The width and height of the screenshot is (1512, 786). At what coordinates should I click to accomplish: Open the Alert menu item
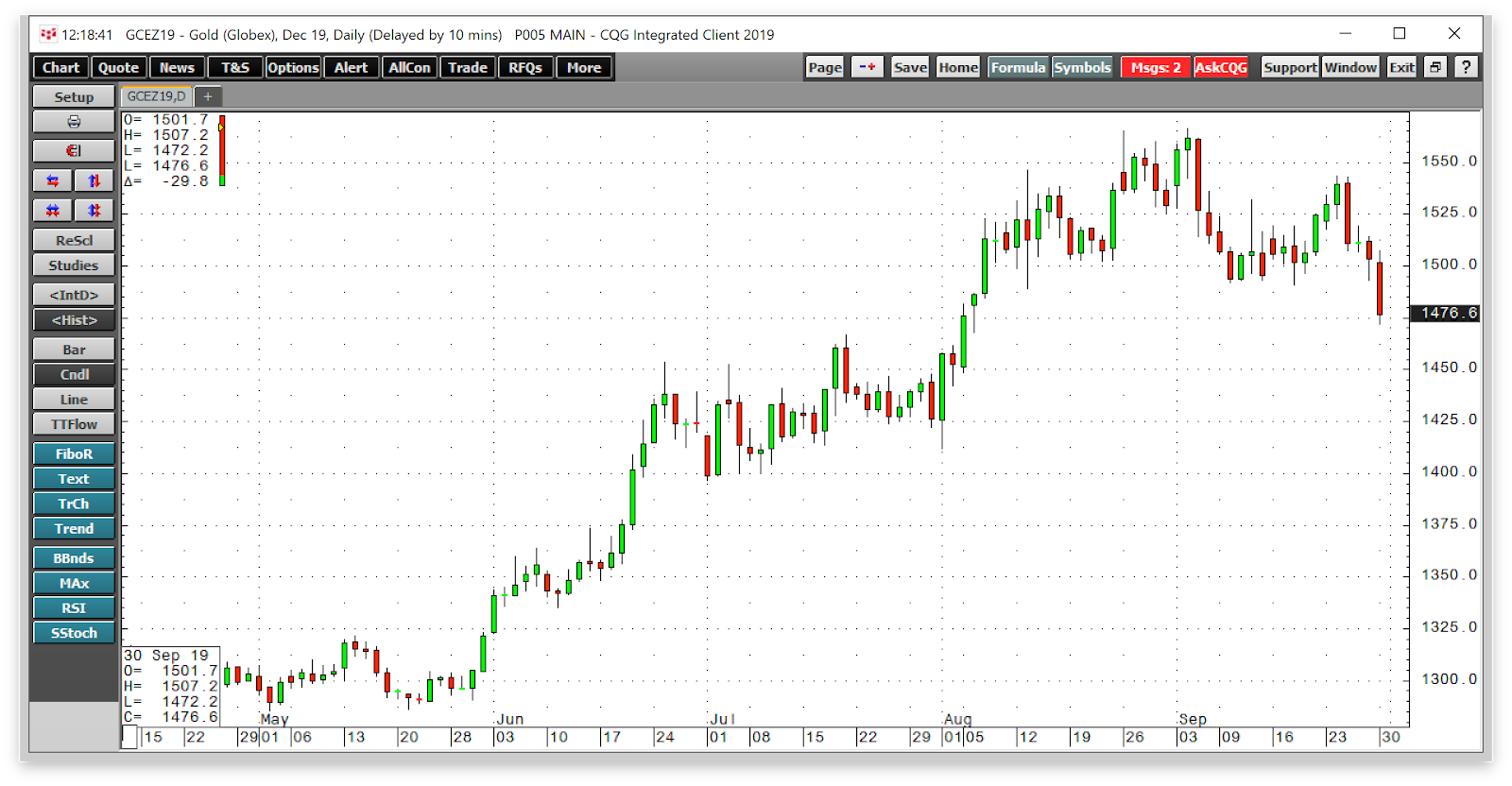(x=351, y=67)
